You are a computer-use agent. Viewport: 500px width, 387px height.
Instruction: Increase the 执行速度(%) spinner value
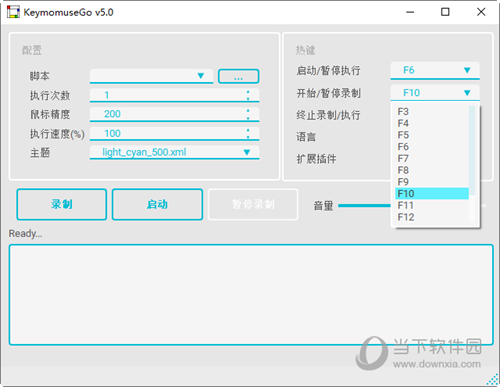click(x=248, y=130)
